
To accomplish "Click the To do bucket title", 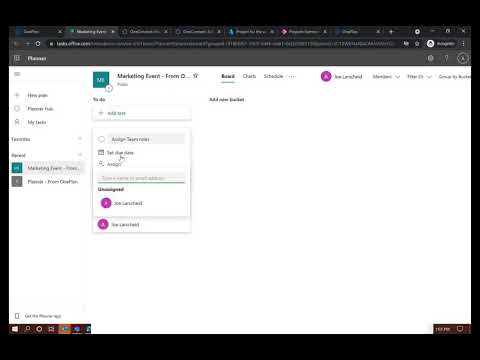I will coord(99,99).
